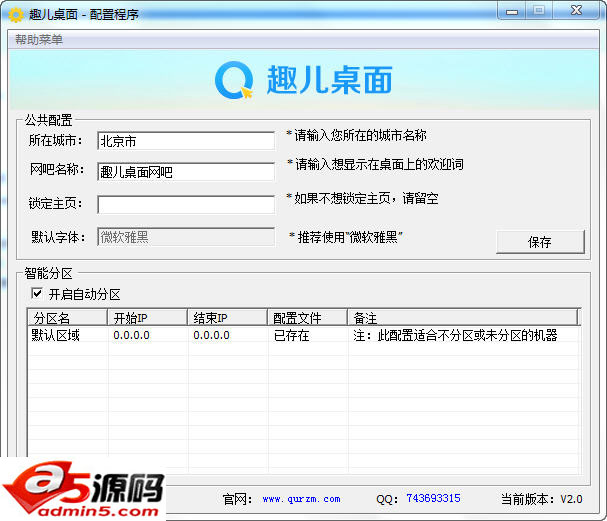This screenshot has height=521, width=607.
Task: Open the www.qurzm.com official website link
Action: tap(302, 499)
